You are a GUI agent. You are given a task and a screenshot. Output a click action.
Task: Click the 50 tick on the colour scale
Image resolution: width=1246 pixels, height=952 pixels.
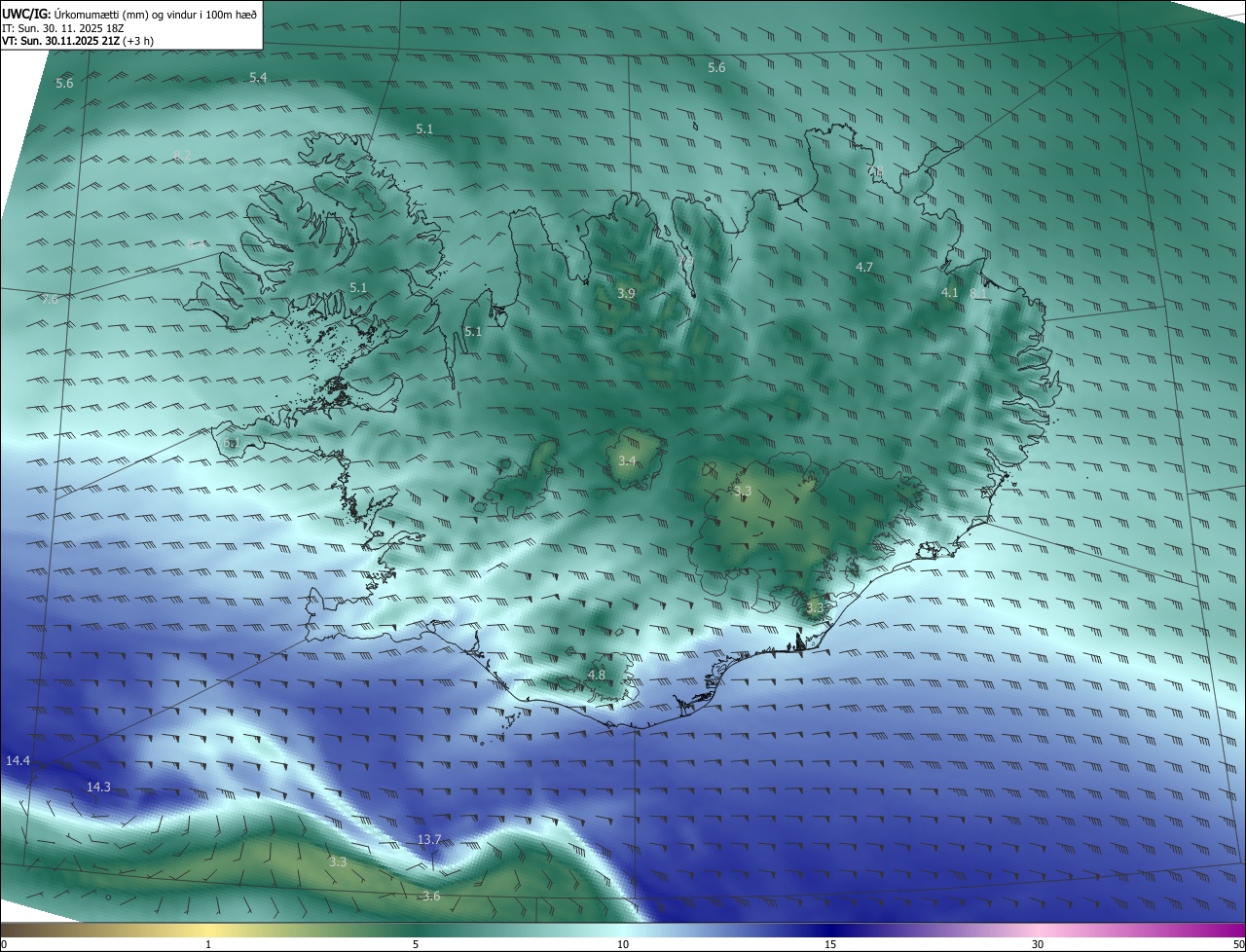[x=1238, y=944]
